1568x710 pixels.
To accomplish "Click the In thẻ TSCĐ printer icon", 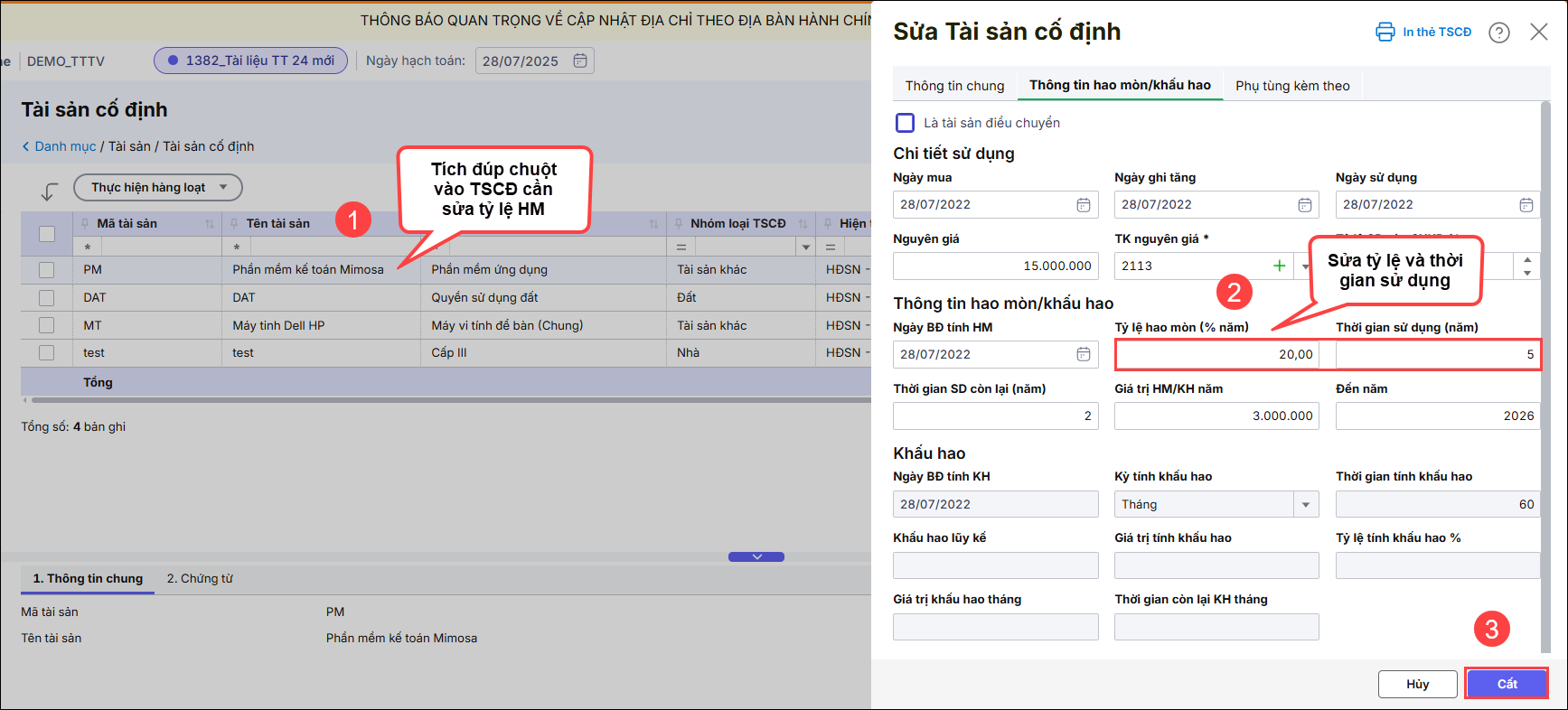I will coord(1385,33).
